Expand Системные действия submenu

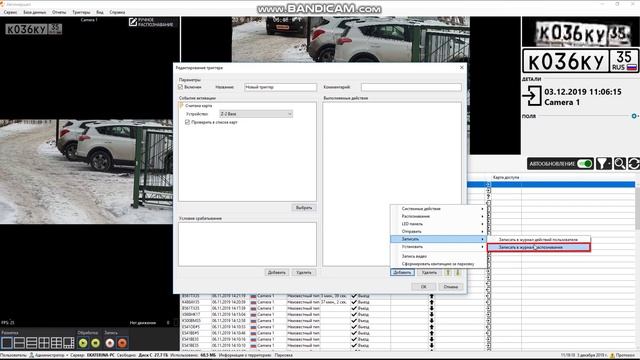pos(438,209)
